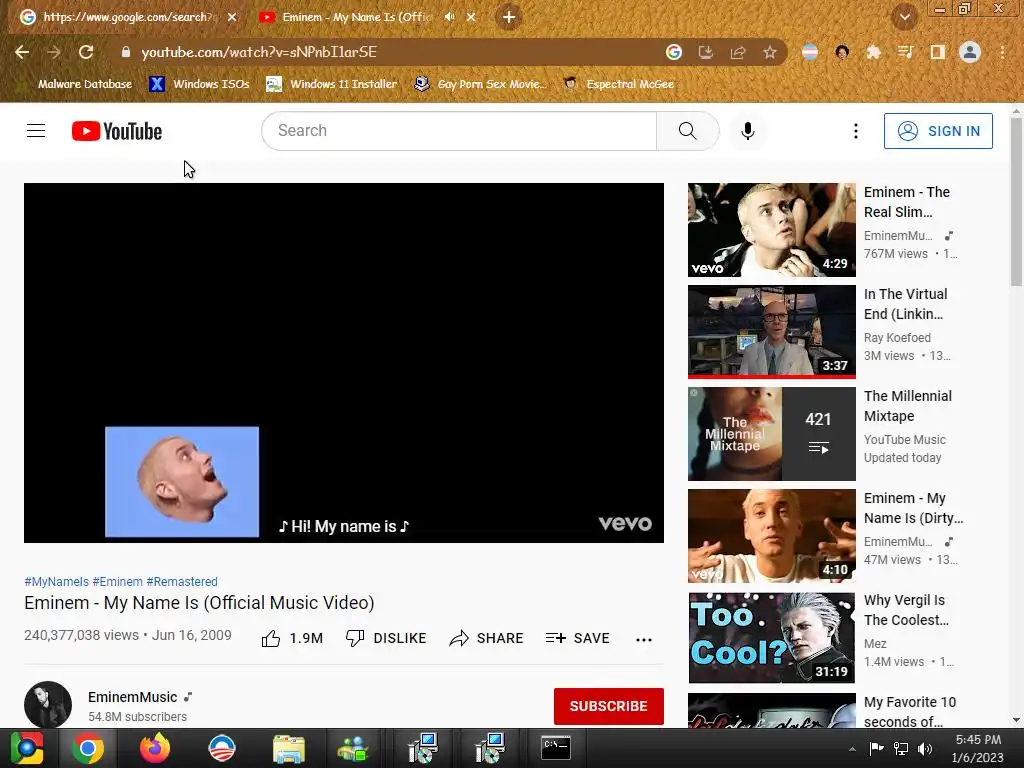Open the SHARE dialog
Screen dimensions: 1024x768
pyautogui.click(x=487, y=638)
